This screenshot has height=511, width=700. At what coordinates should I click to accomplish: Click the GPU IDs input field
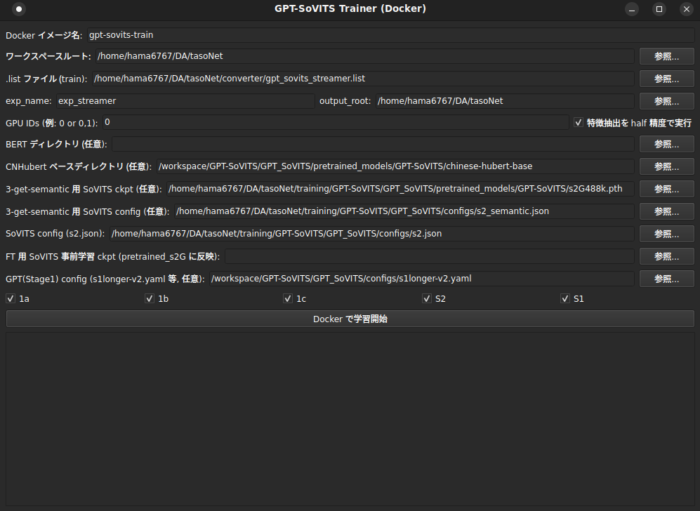[x=334, y=123]
